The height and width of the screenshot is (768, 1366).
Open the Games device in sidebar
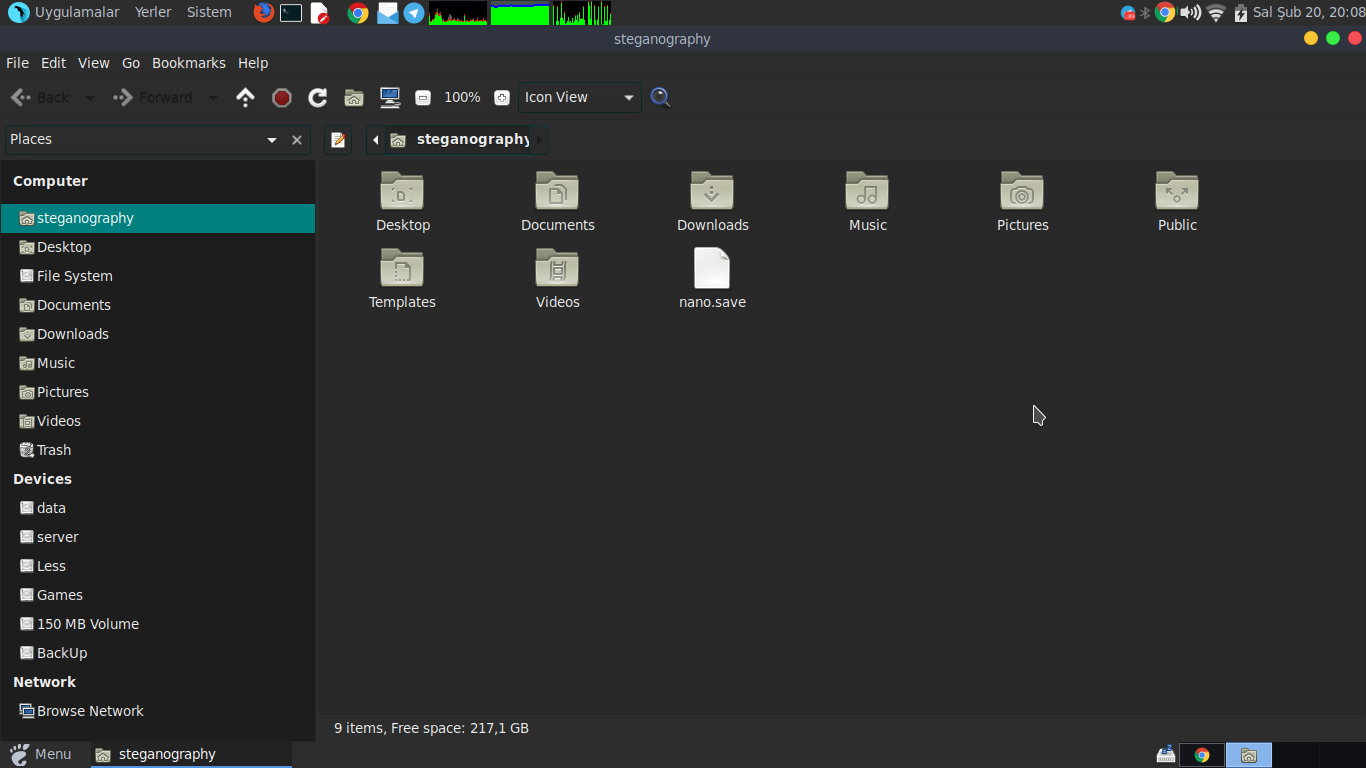158,595
